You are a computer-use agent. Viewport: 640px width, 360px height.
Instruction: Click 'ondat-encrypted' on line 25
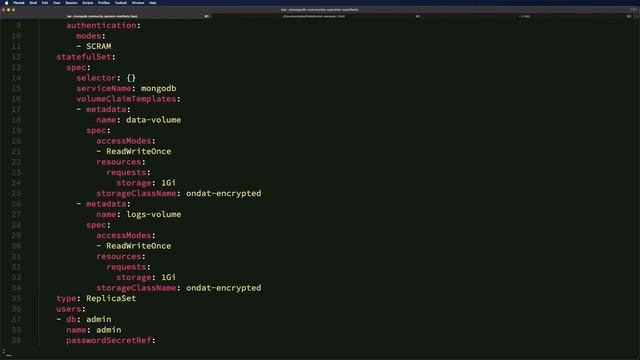click(223, 193)
